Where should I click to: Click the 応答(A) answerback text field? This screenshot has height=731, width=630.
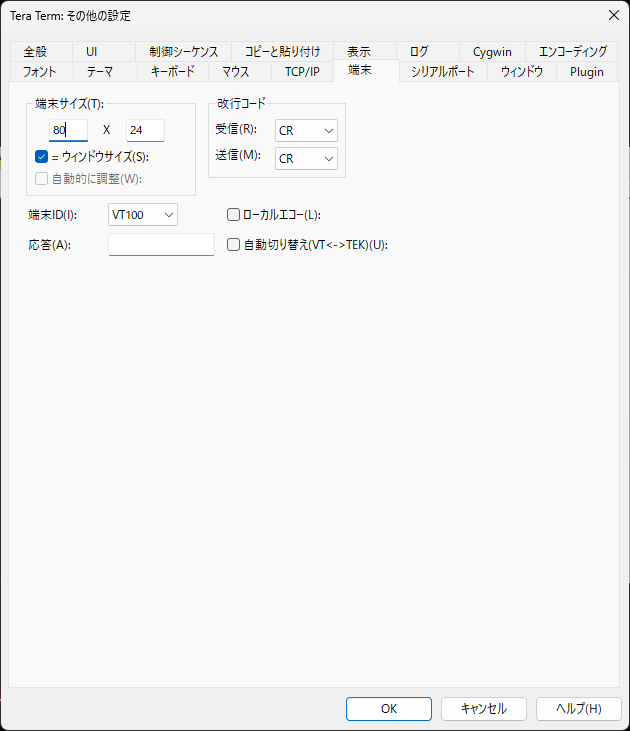[x=161, y=244]
